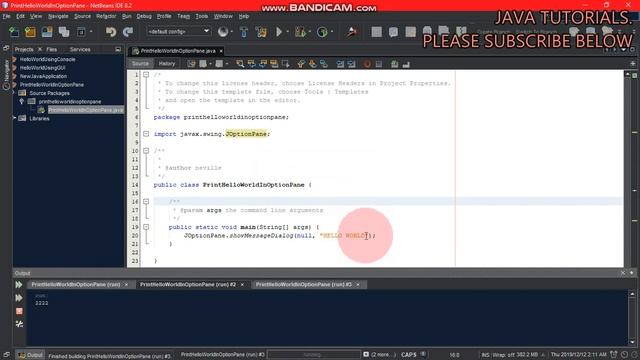The image size is (640, 360).
Task: Click the red Stop icon in Output
Action: tap(19, 311)
